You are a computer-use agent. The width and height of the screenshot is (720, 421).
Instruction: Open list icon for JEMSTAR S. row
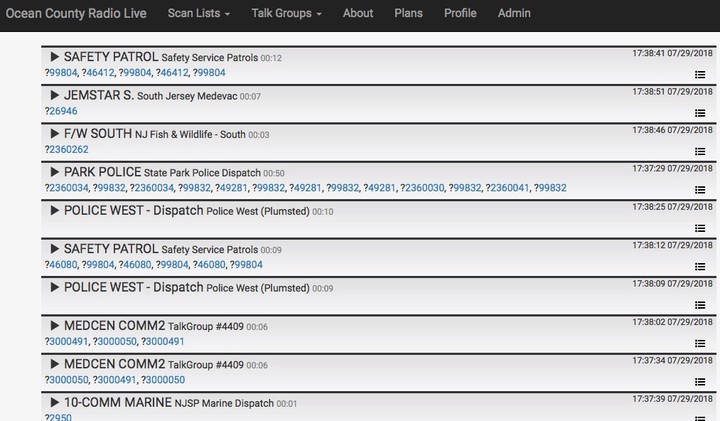tap(700, 113)
